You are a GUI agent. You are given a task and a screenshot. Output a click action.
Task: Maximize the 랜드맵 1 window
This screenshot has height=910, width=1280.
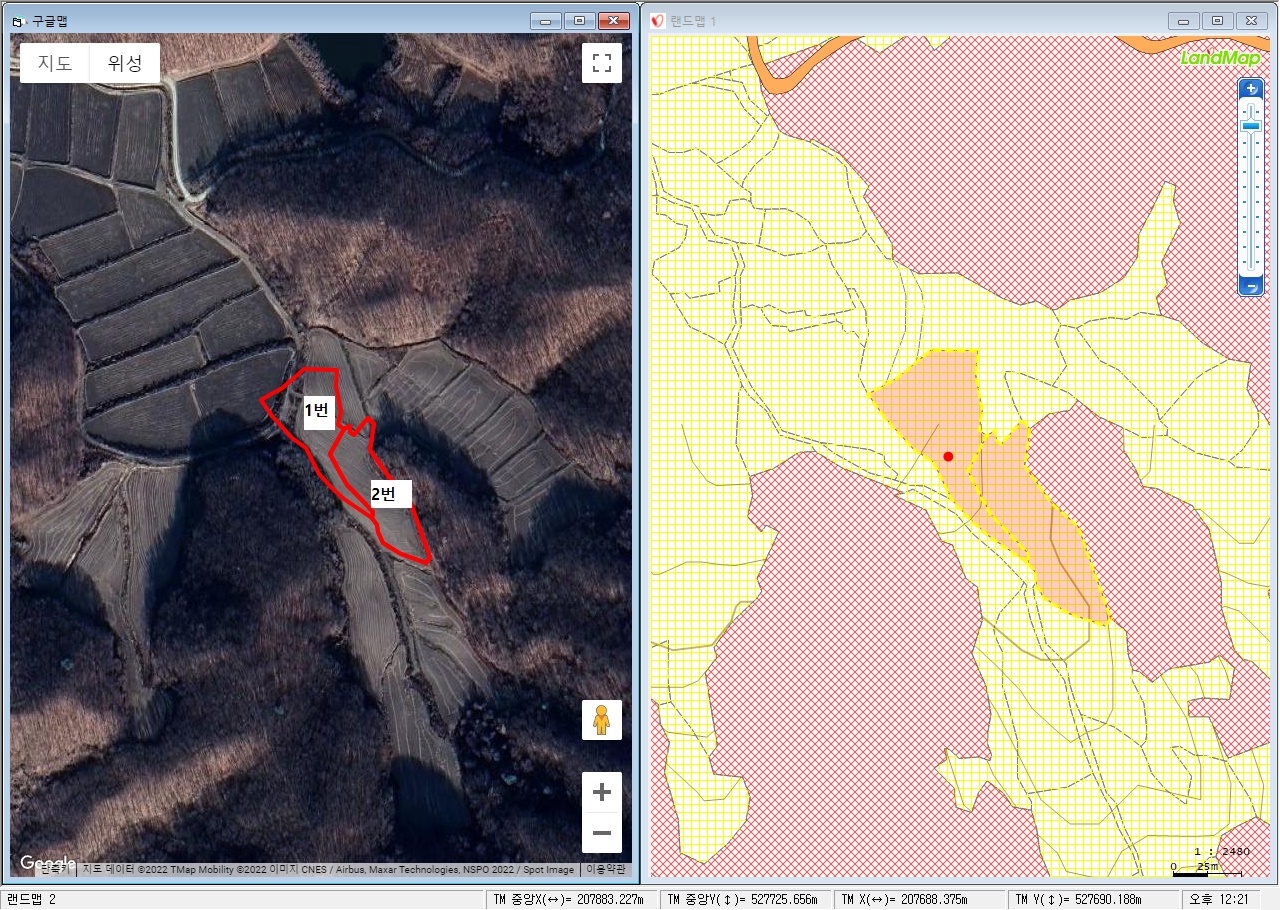[1217, 20]
